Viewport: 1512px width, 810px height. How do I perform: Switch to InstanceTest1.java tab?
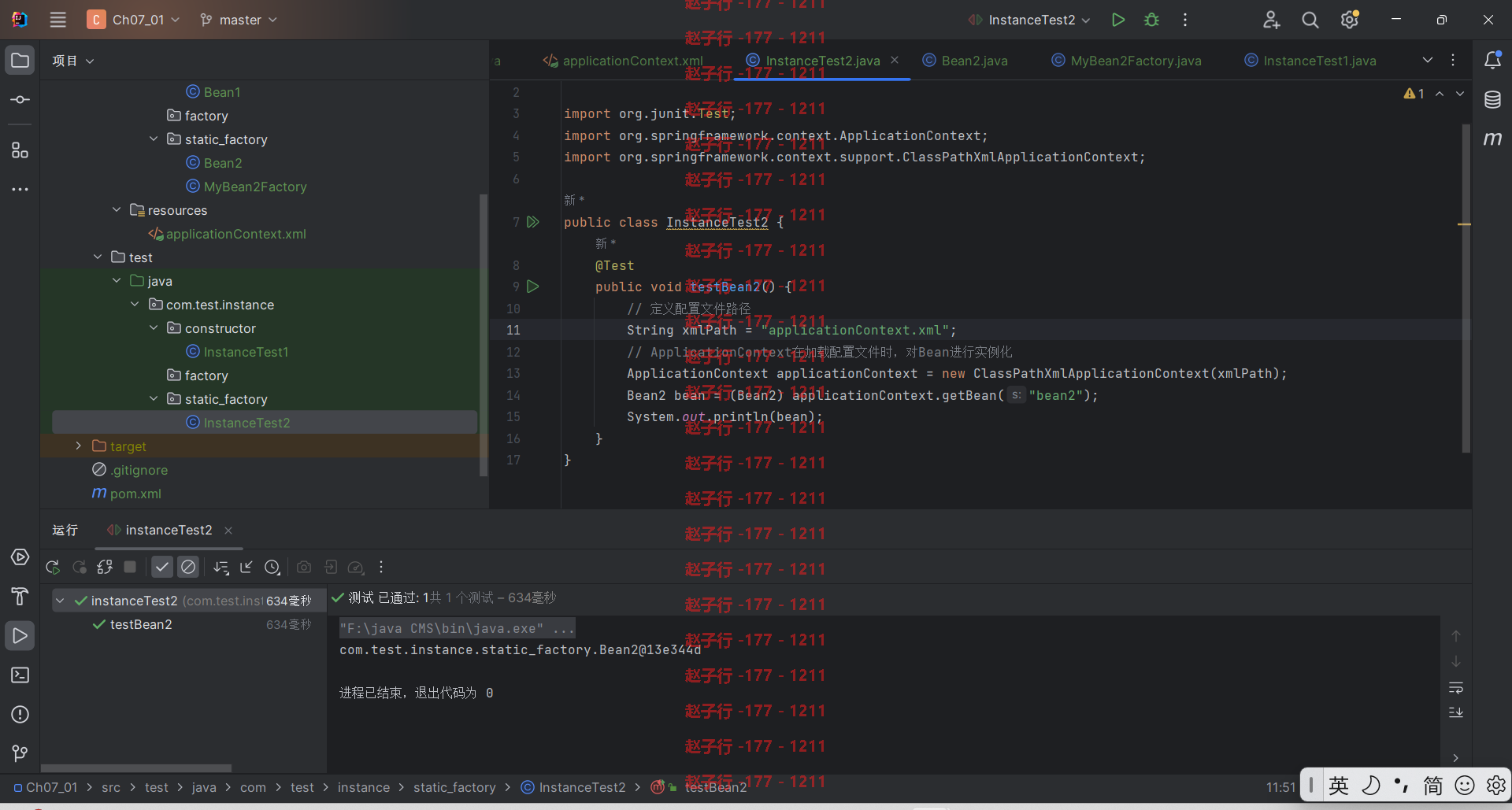[1311, 61]
